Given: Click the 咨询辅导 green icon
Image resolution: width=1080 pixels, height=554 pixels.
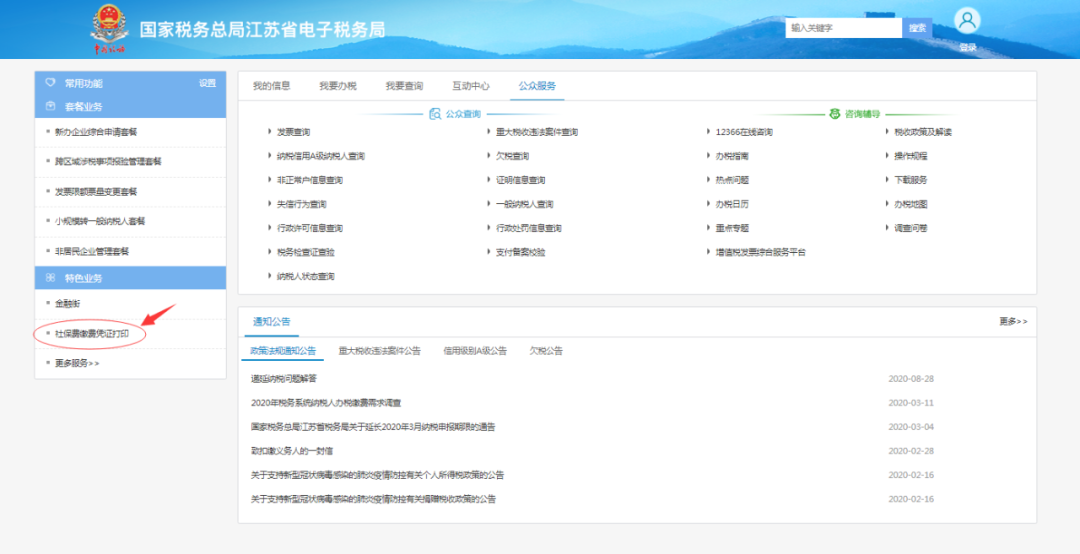Looking at the screenshot, I should [x=834, y=114].
